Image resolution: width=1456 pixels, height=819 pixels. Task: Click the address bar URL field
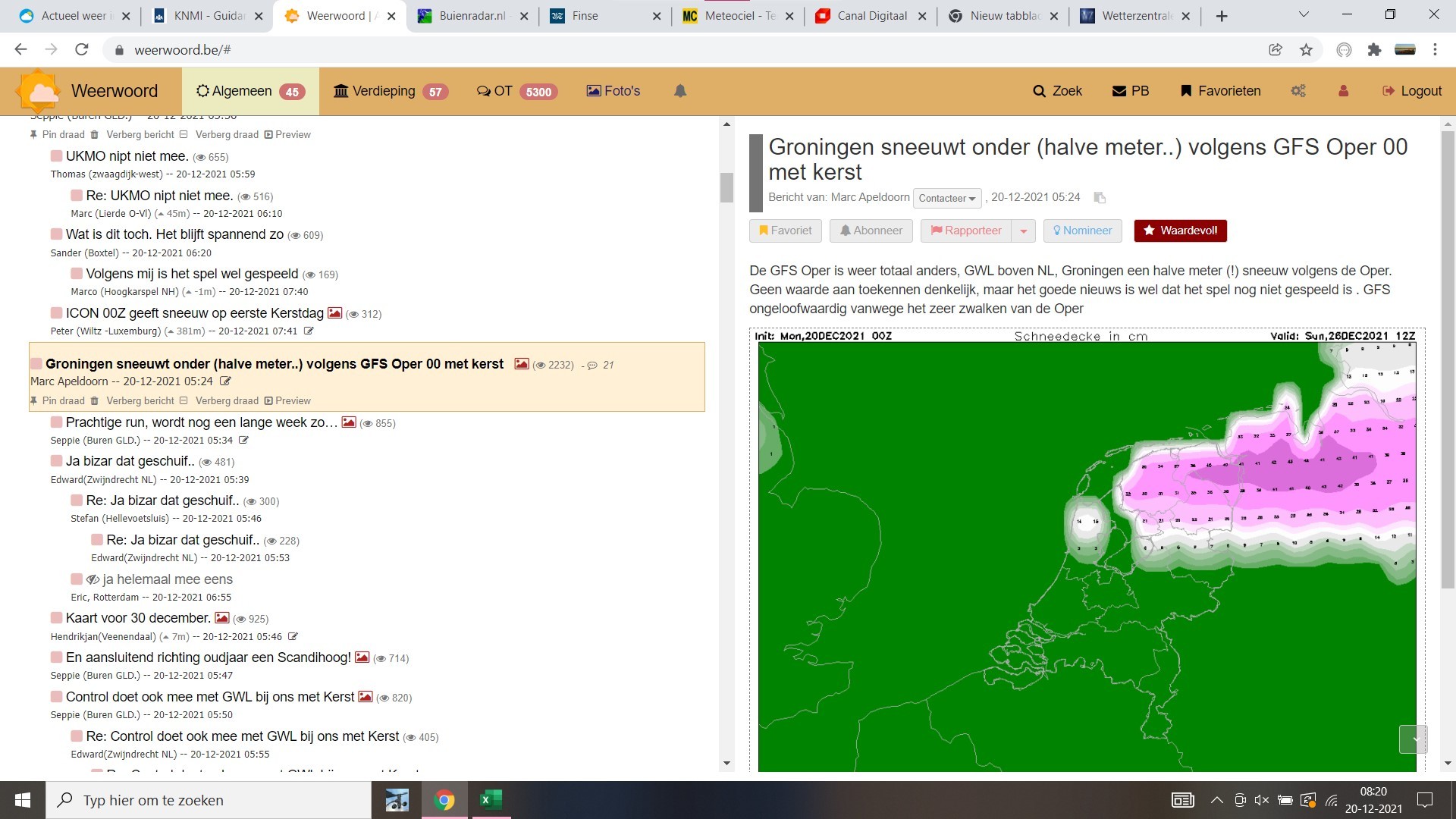pos(682,50)
